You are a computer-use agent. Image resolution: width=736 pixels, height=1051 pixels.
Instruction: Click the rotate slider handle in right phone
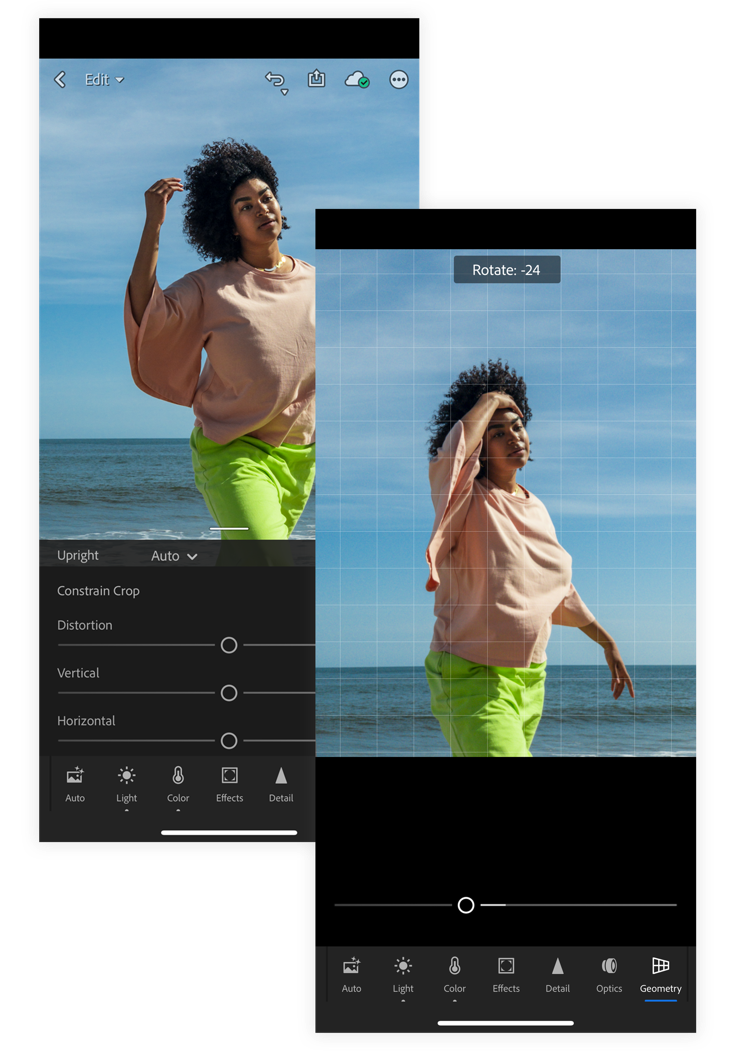tap(466, 906)
